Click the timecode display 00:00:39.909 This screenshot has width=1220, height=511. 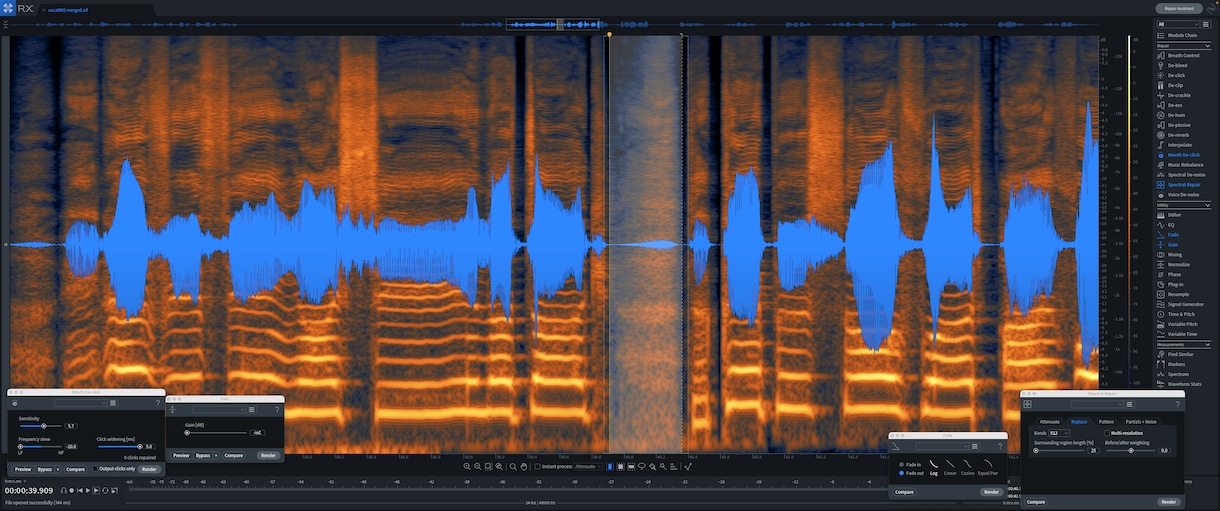pyautogui.click(x=30, y=490)
